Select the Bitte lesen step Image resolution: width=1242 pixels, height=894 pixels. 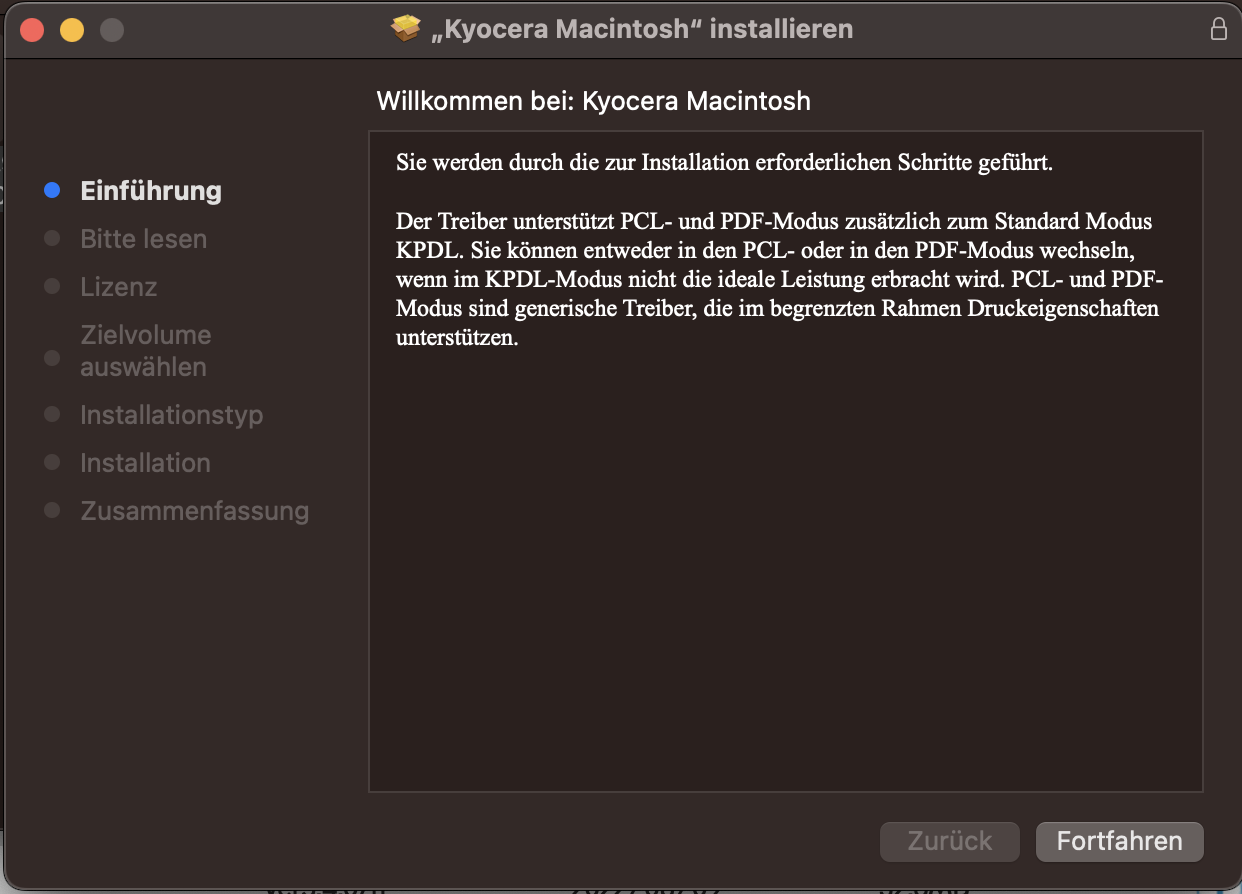click(x=144, y=239)
